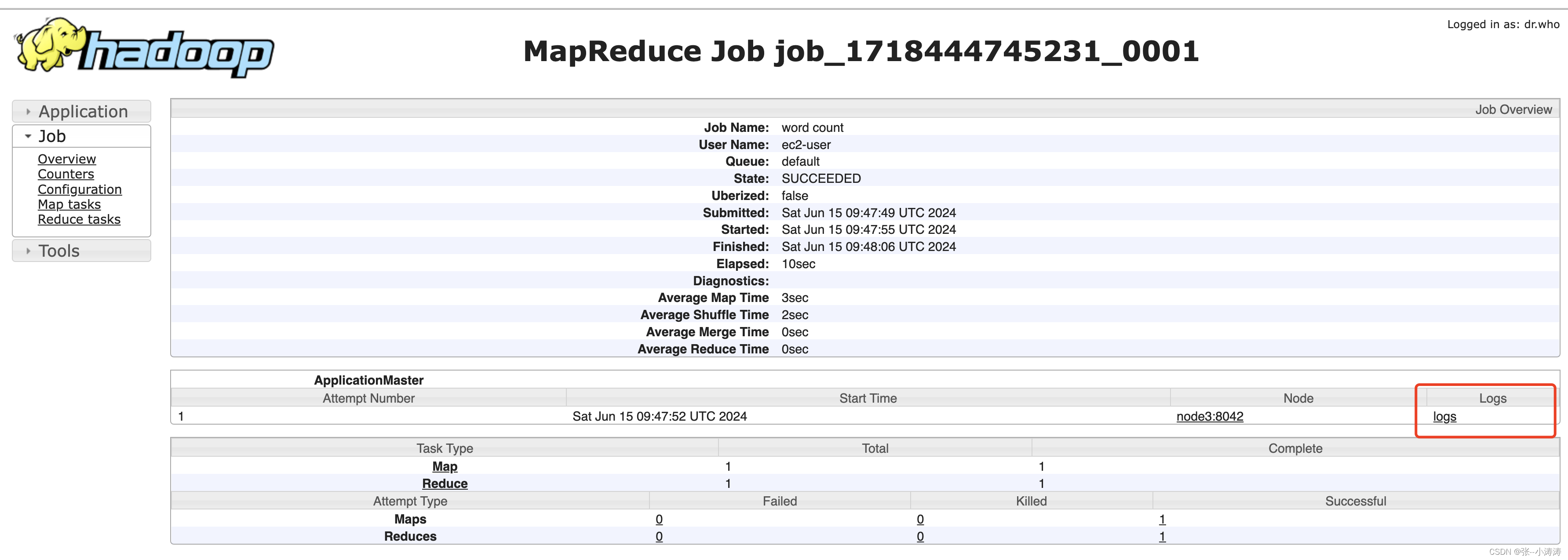
Task: Click the Job Overview panel header
Action: click(865, 109)
